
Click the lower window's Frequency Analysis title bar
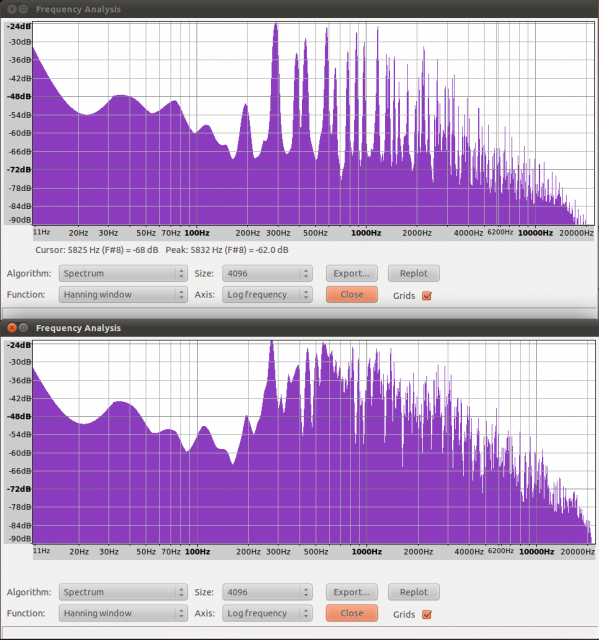[300, 328]
